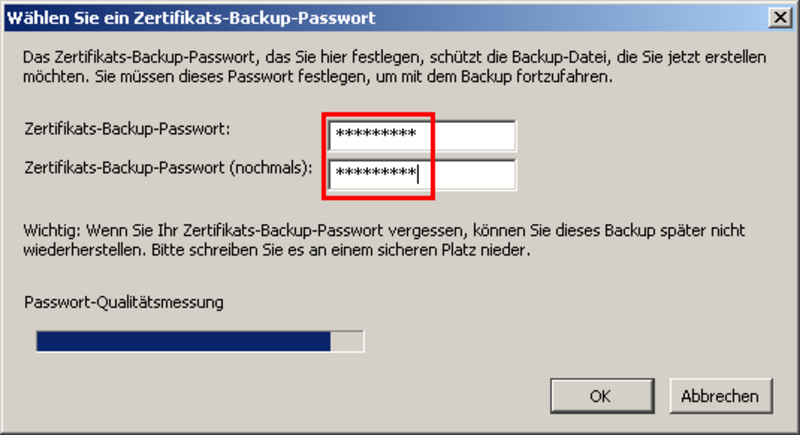The height and width of the screenshot is (435, 800).
Task: Click empty space right of nochmals field's asterisks
Action: point(475,174)
